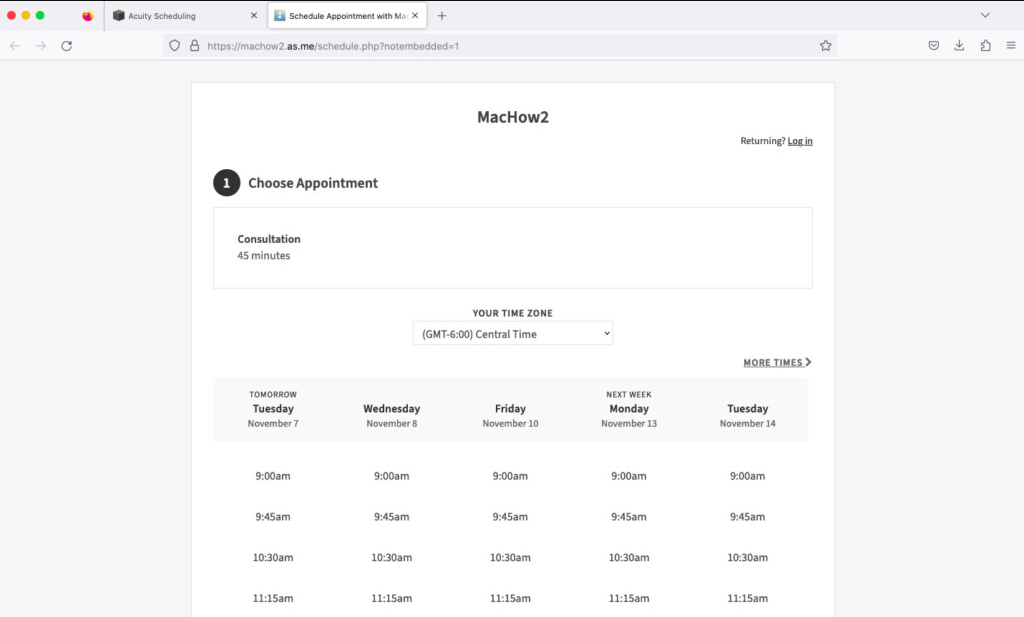Viewport: 1024px width, 617px height.
Task: Click the browser reload page icon
Action: click(67, 45)
